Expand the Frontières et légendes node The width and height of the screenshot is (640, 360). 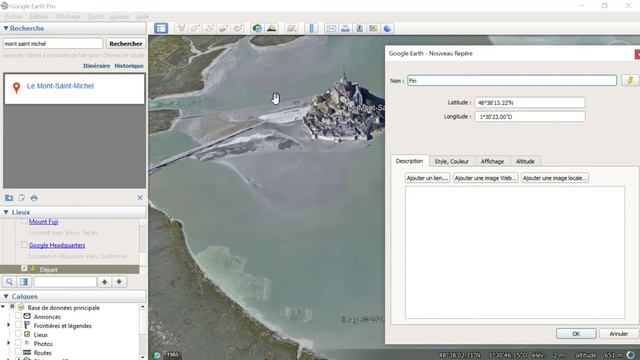point(8,325)
